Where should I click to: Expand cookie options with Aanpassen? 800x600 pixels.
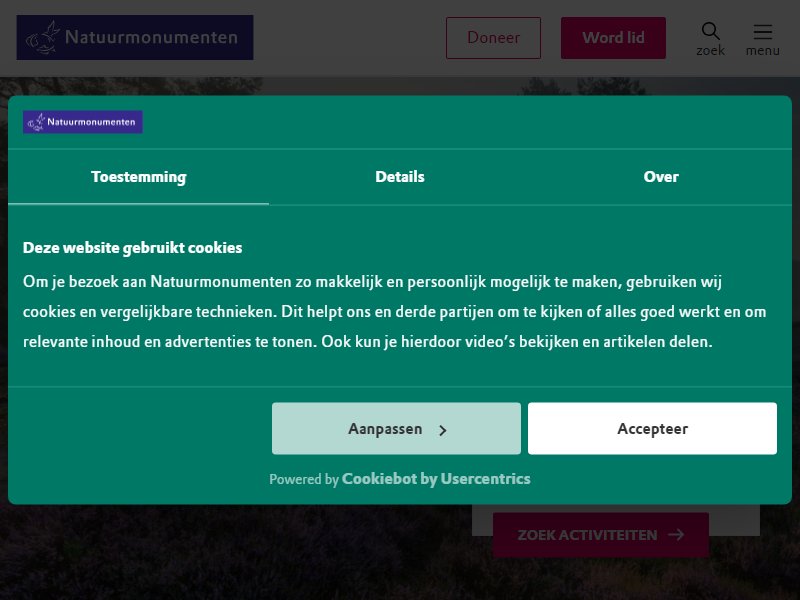point(396,429)
